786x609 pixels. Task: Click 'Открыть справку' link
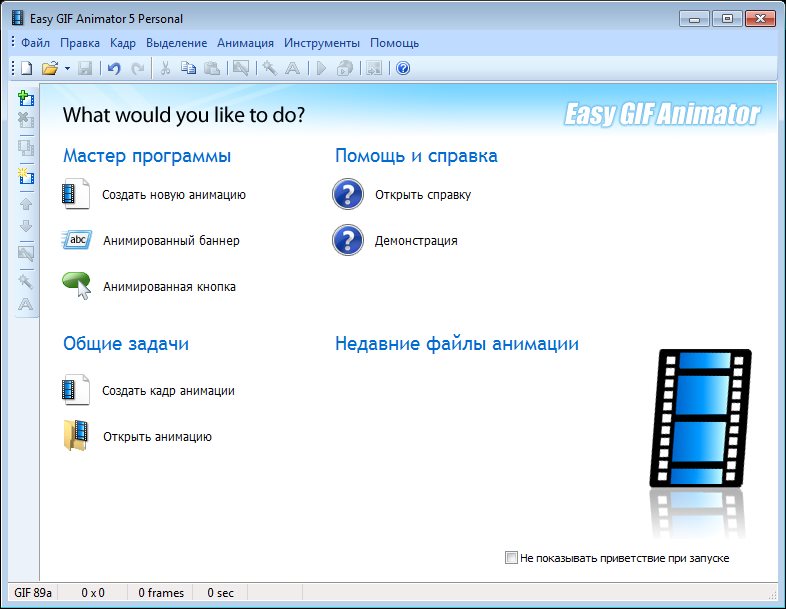[x=422, y=195]
